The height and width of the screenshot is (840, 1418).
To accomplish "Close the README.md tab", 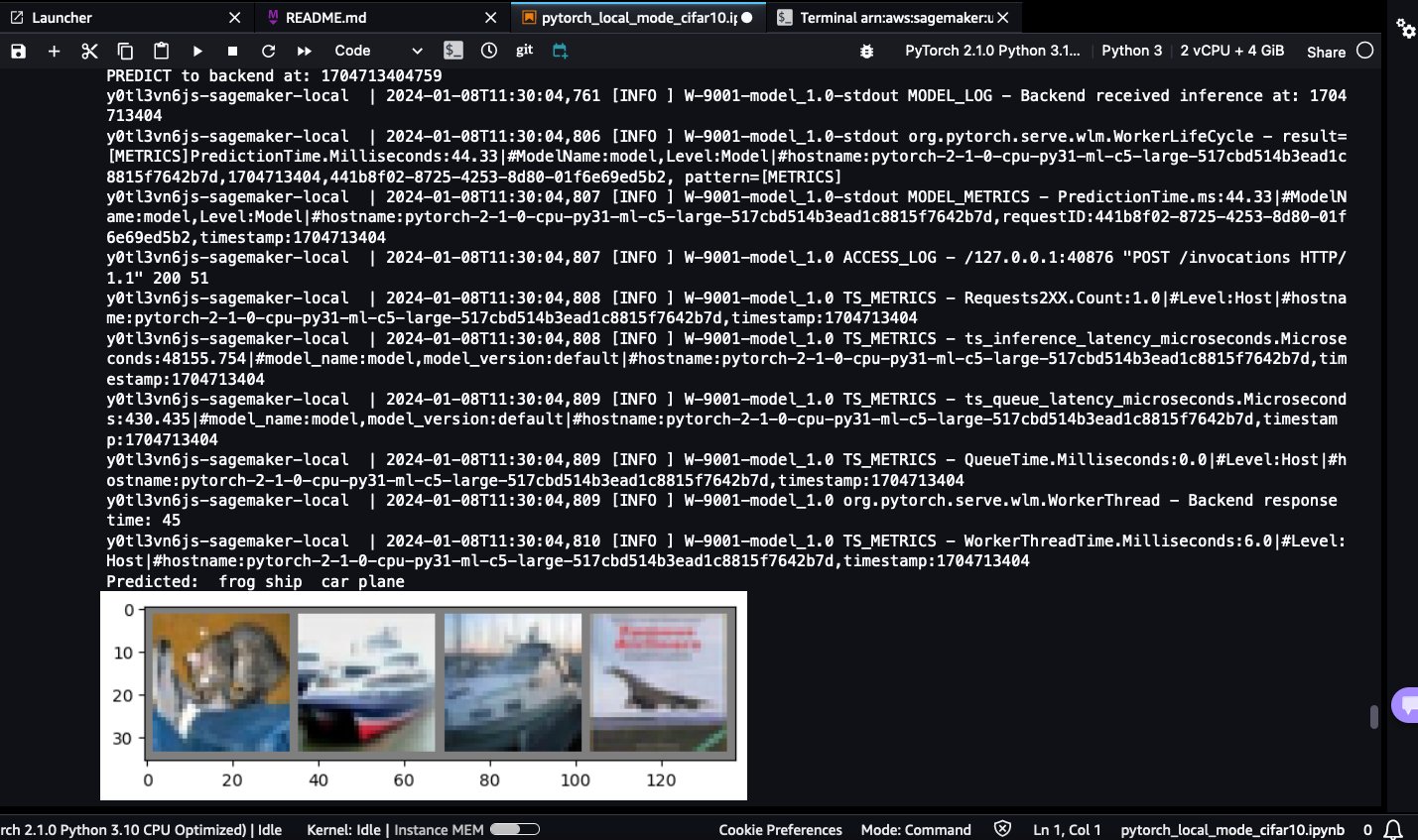I will [490, 18].
